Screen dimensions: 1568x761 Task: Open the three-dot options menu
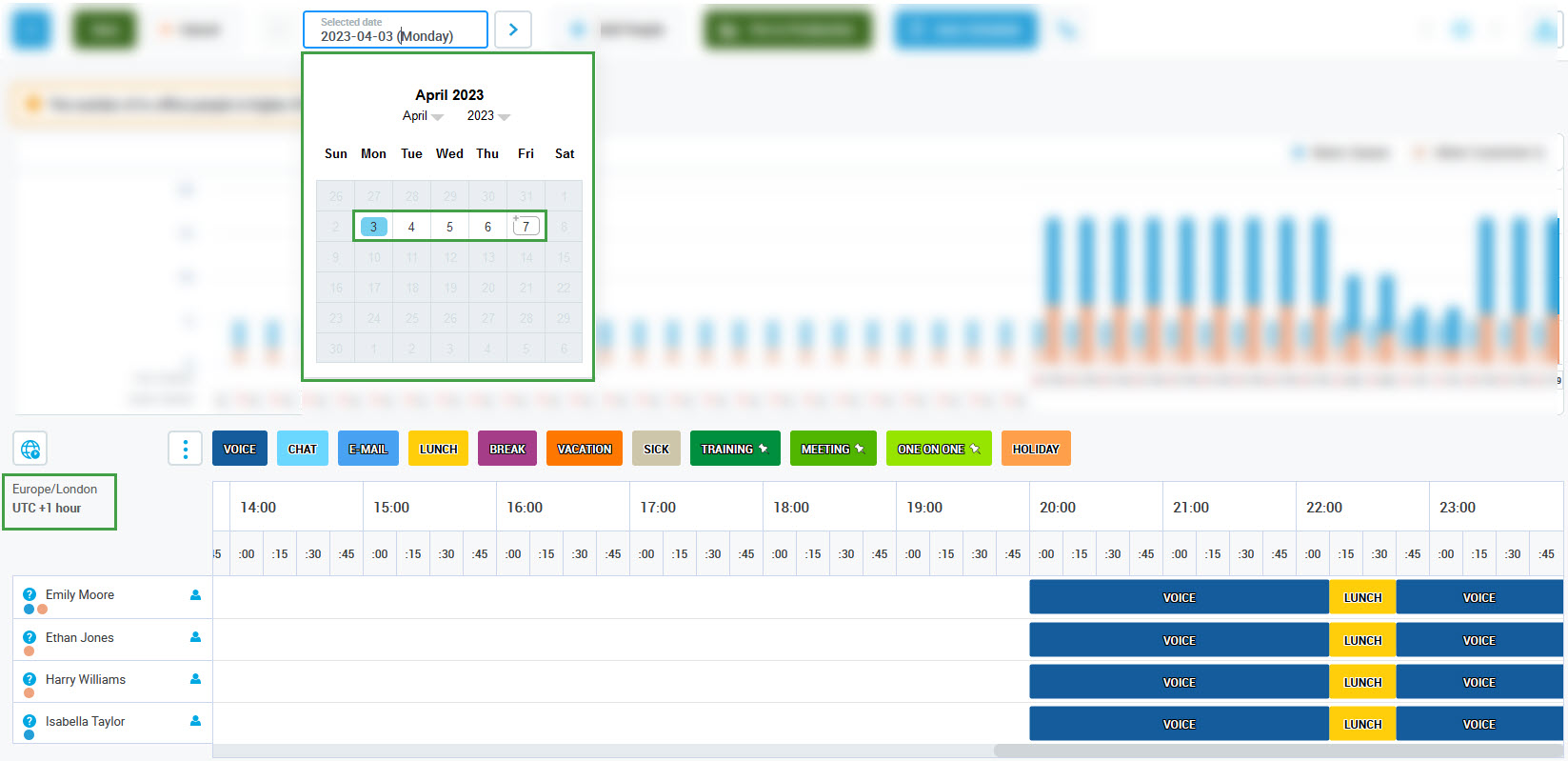pos(185,449)
